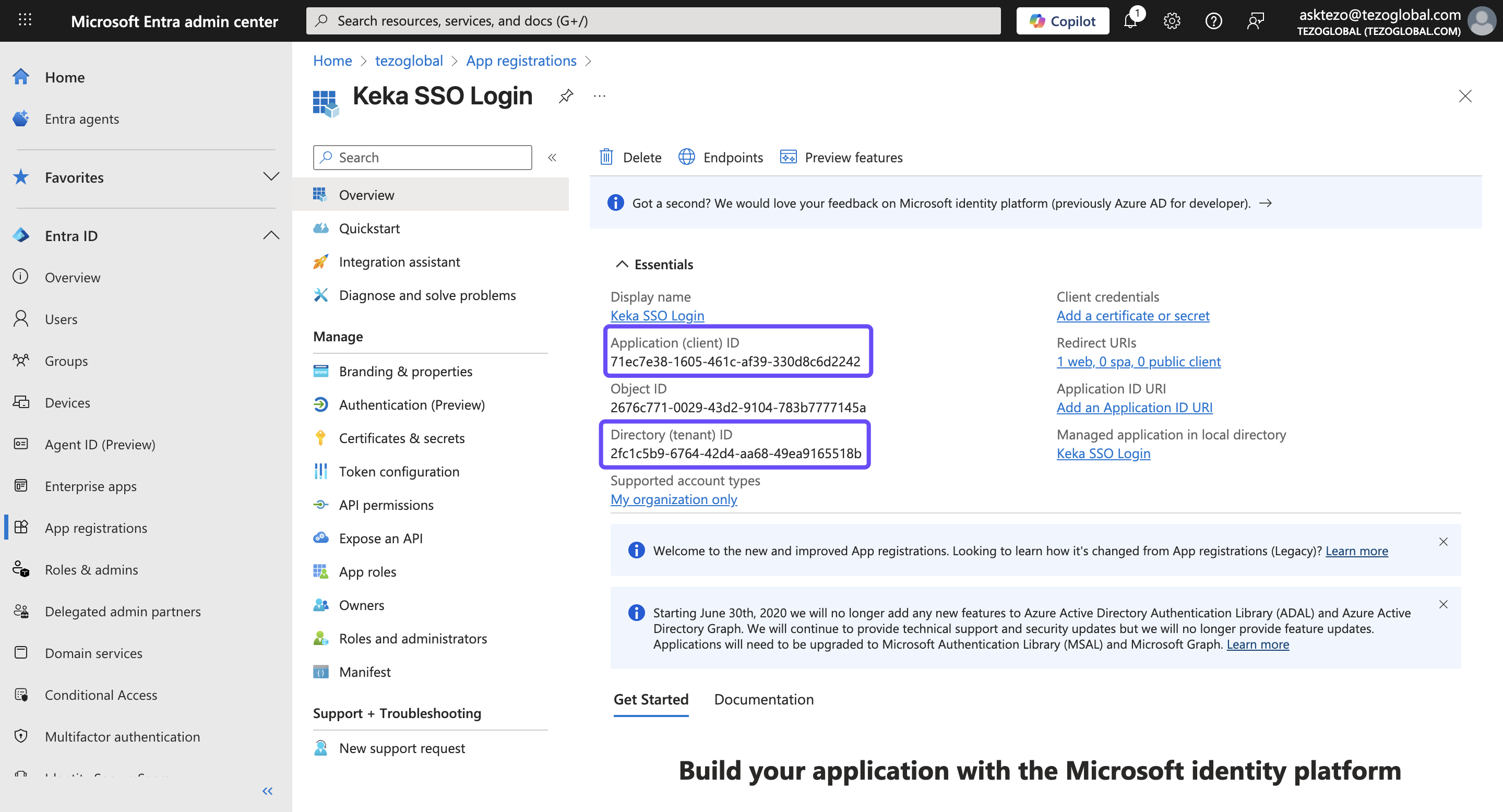Open the Endpoints globe icon
1503x812 pixels.
[687, 158]
